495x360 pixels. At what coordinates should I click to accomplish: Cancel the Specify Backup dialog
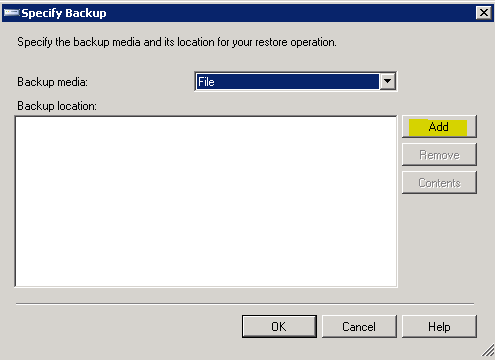pyautogui.click(x=359, y=327)
